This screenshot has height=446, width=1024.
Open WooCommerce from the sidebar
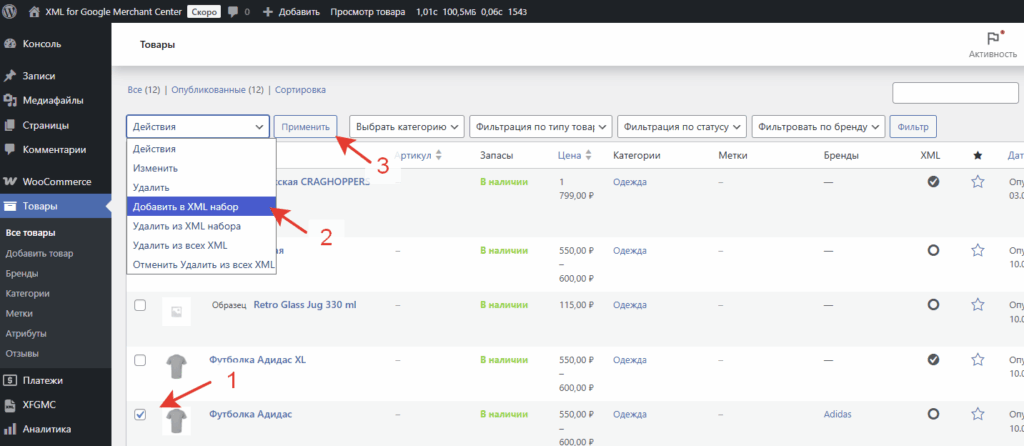pyautogui.click(x=58, y=182)
